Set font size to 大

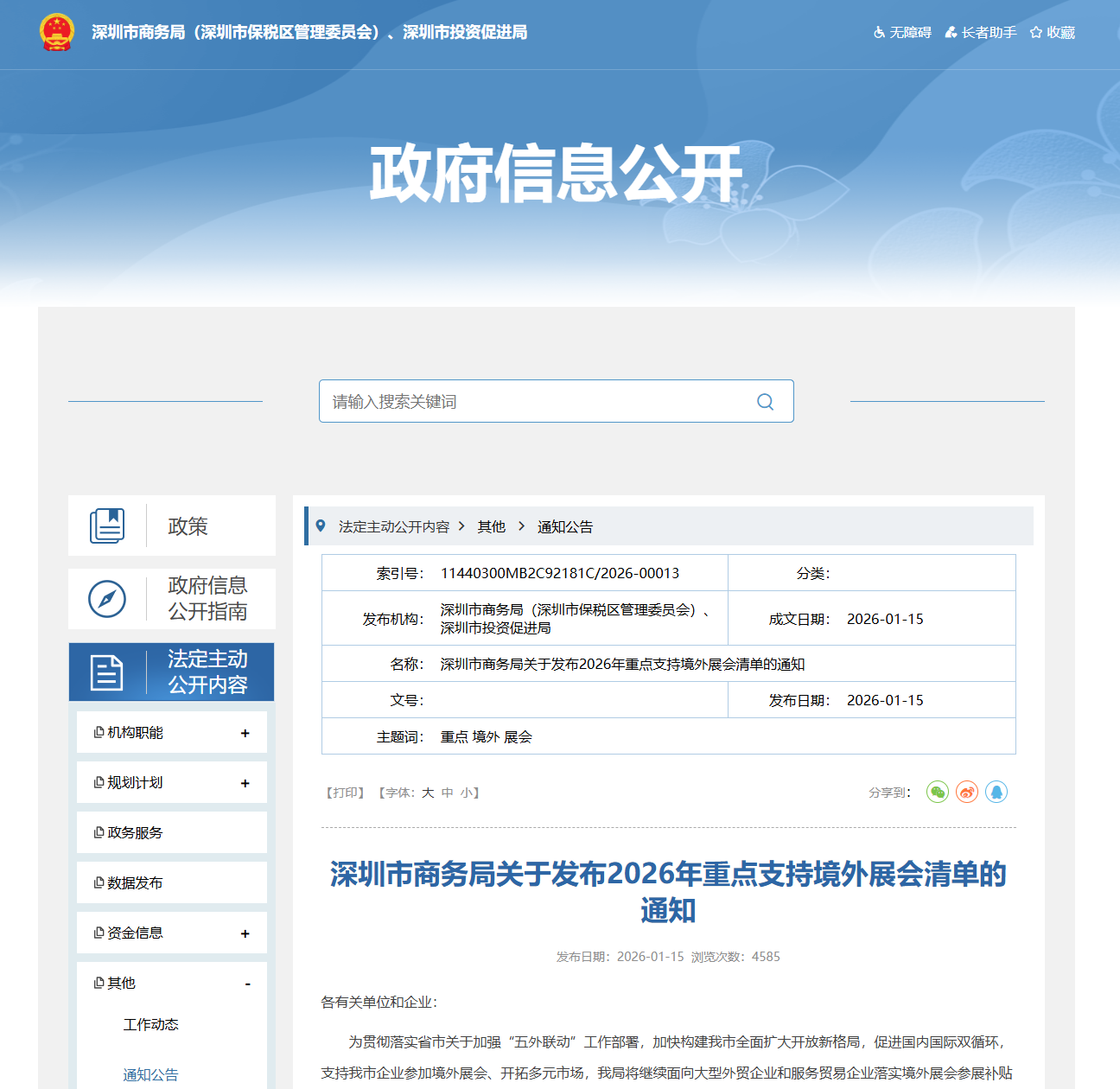pyautogui.click(x=428, y=793)
